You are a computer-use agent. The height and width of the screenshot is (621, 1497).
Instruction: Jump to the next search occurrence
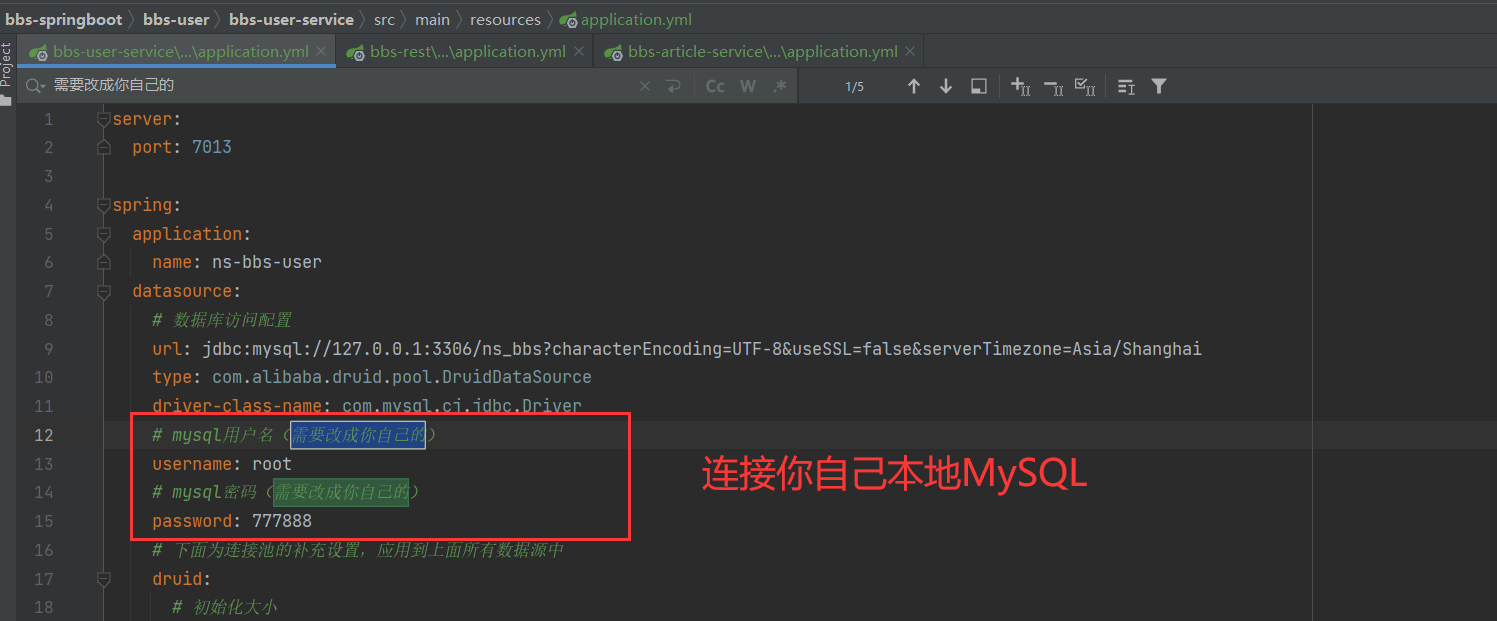point(945,86)
